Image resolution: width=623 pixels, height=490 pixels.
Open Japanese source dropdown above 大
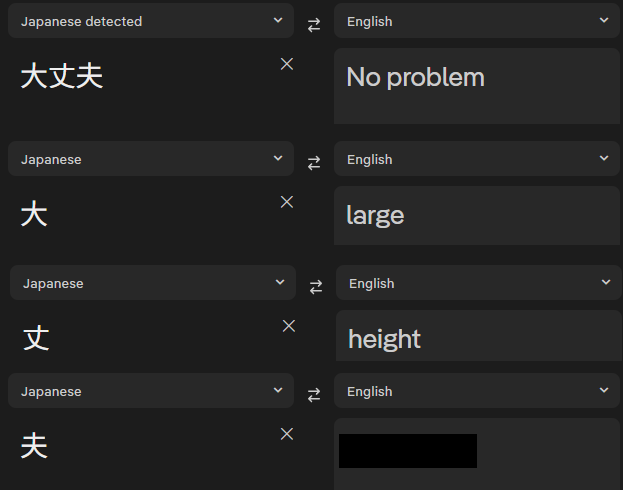151,159
